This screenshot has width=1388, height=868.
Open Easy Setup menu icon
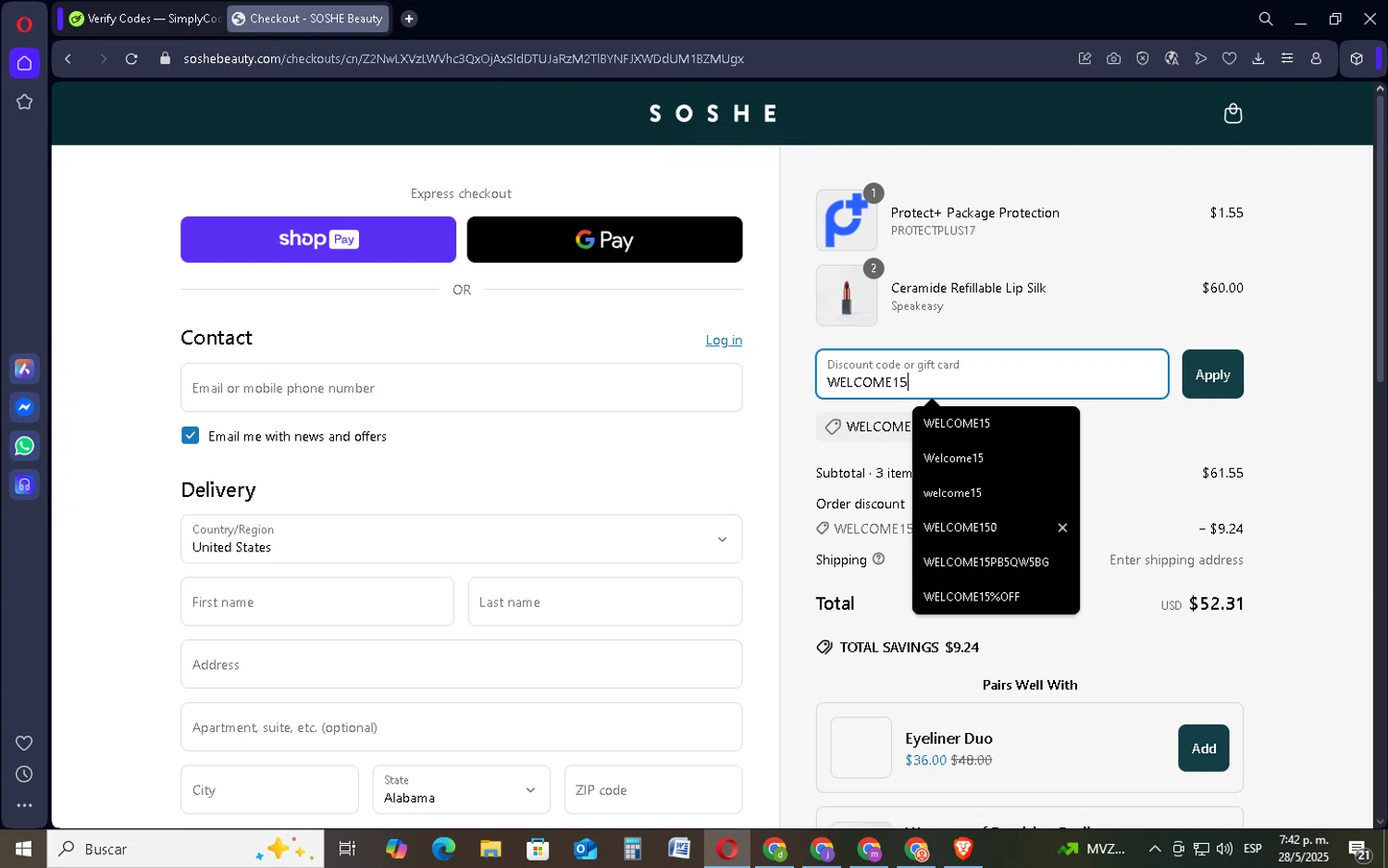pos(1286,58)
